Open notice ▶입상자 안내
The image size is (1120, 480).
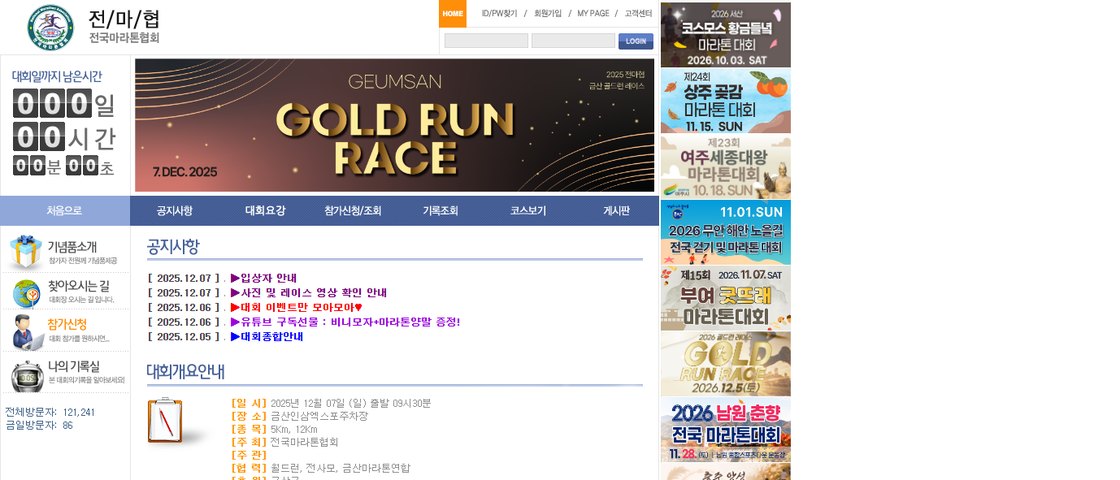264,278
